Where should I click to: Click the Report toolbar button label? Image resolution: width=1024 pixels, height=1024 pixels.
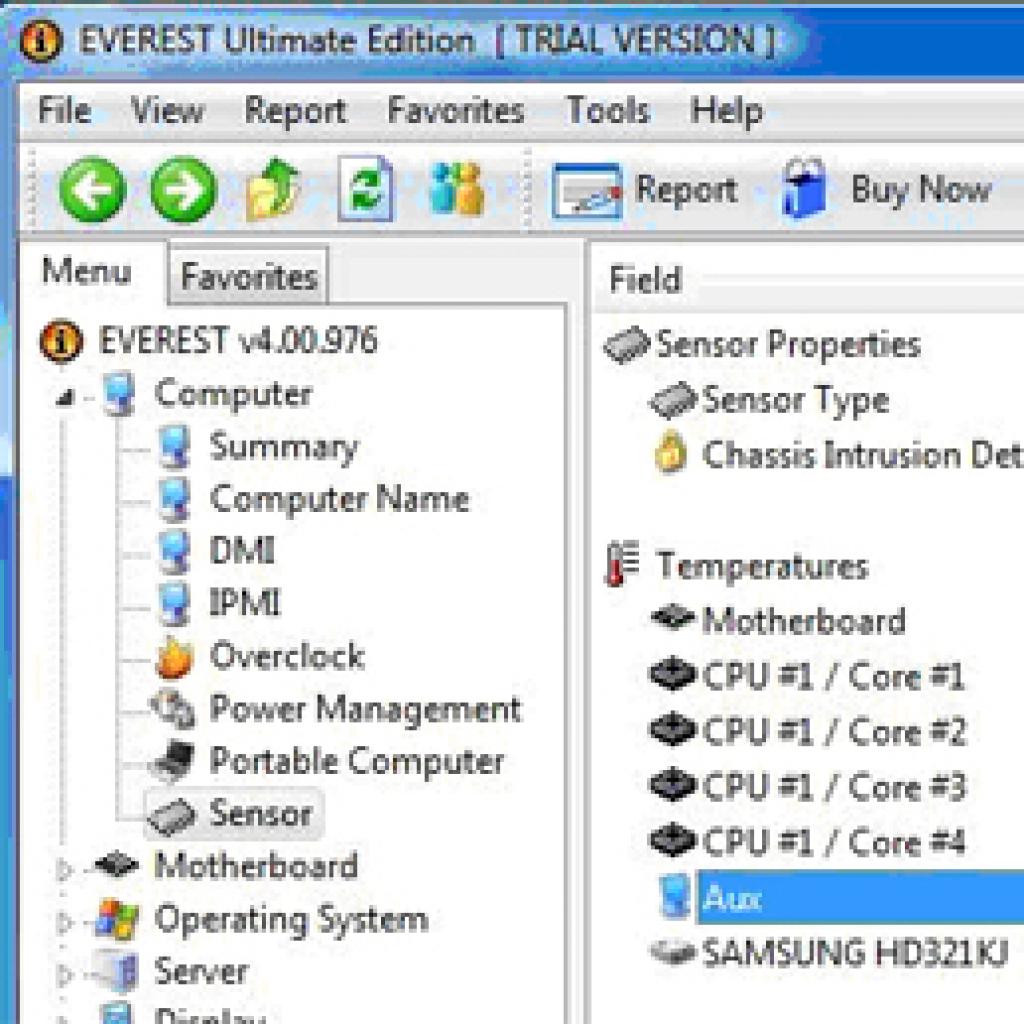pyautogui.click(x=686, y=191)
